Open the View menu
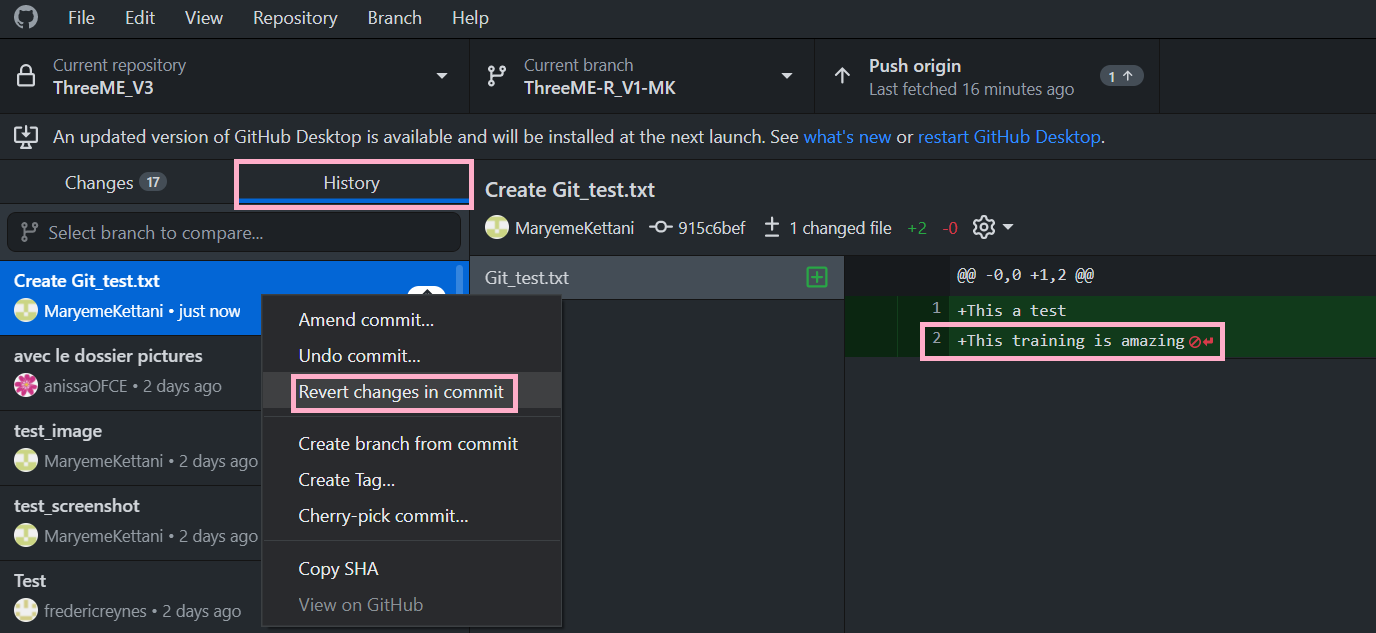This screenshot has height=633, width=1376. pos(204,18)
